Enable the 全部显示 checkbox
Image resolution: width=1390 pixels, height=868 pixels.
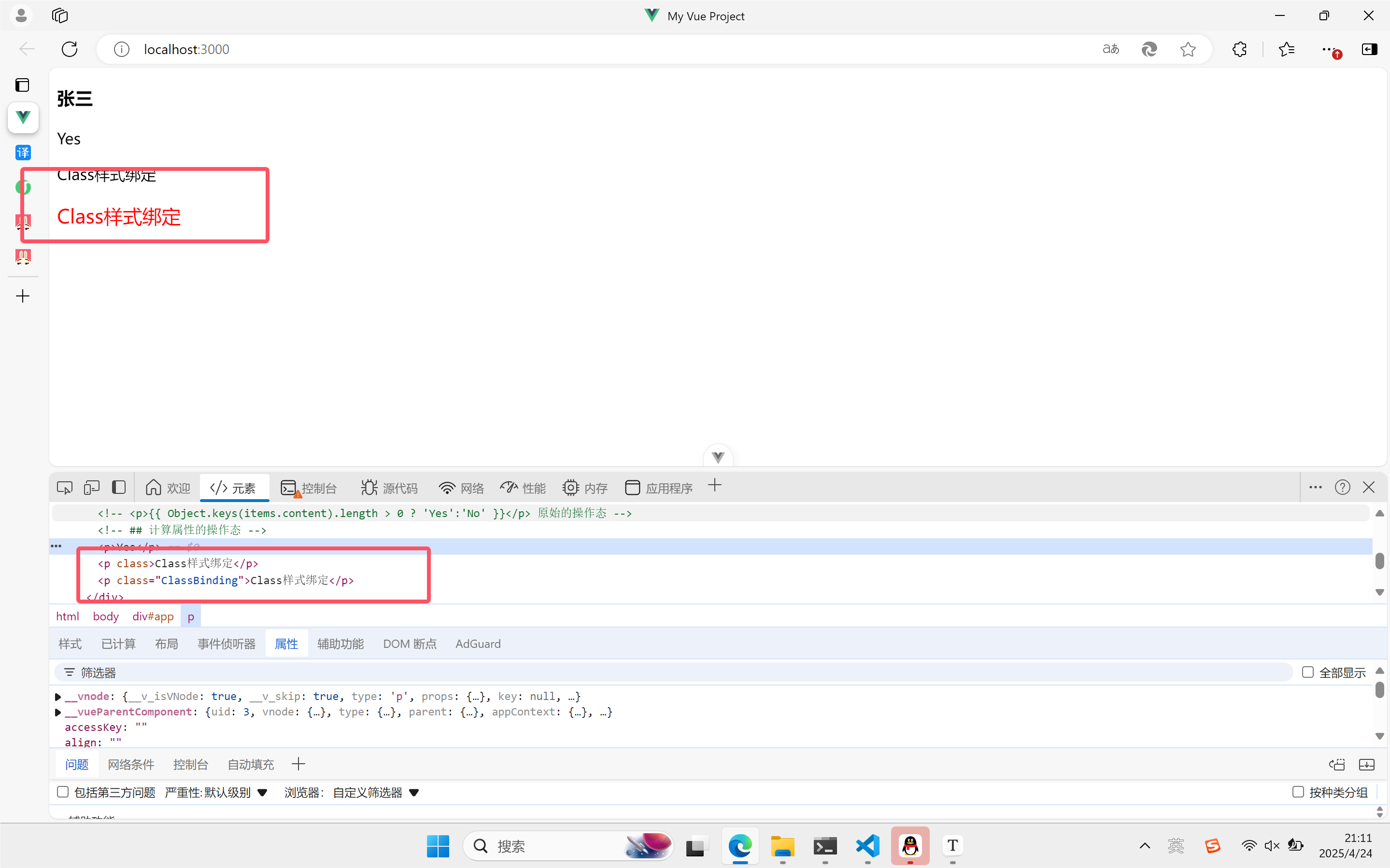1308,672
